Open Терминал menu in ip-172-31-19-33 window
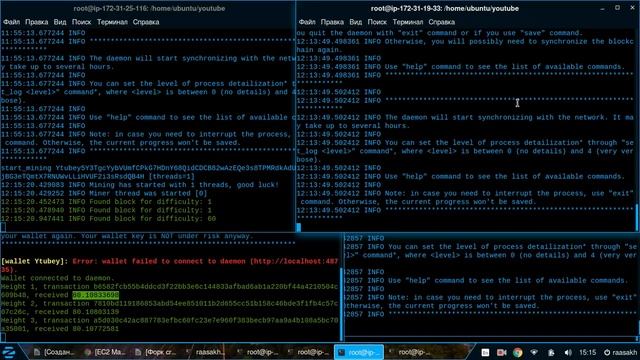 tap(407, 22)
